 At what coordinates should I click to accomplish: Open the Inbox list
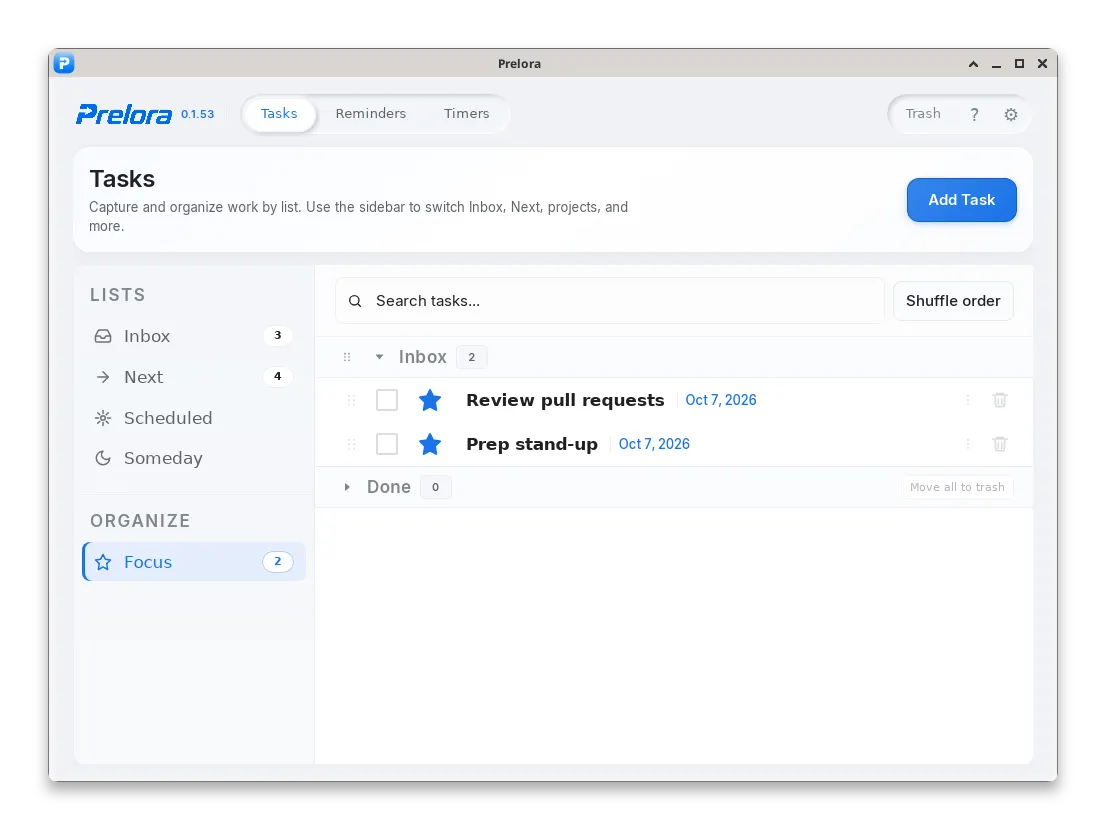tap(193, 336)
